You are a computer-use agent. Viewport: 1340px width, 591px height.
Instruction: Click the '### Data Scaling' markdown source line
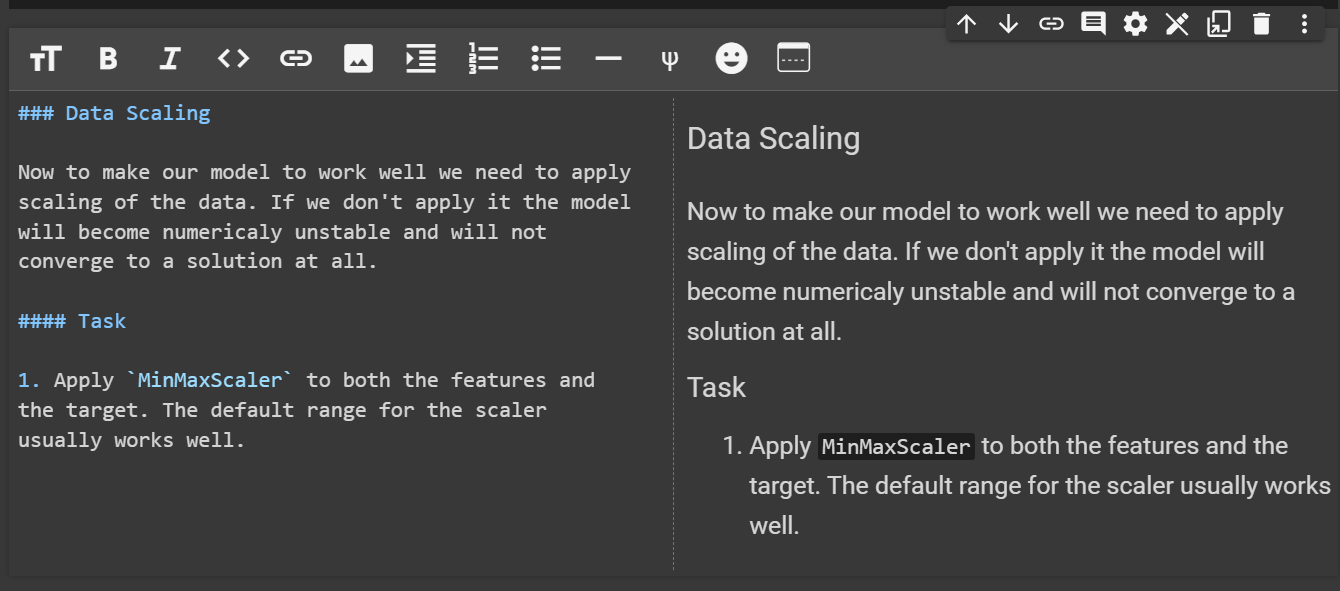pos(114,113)
